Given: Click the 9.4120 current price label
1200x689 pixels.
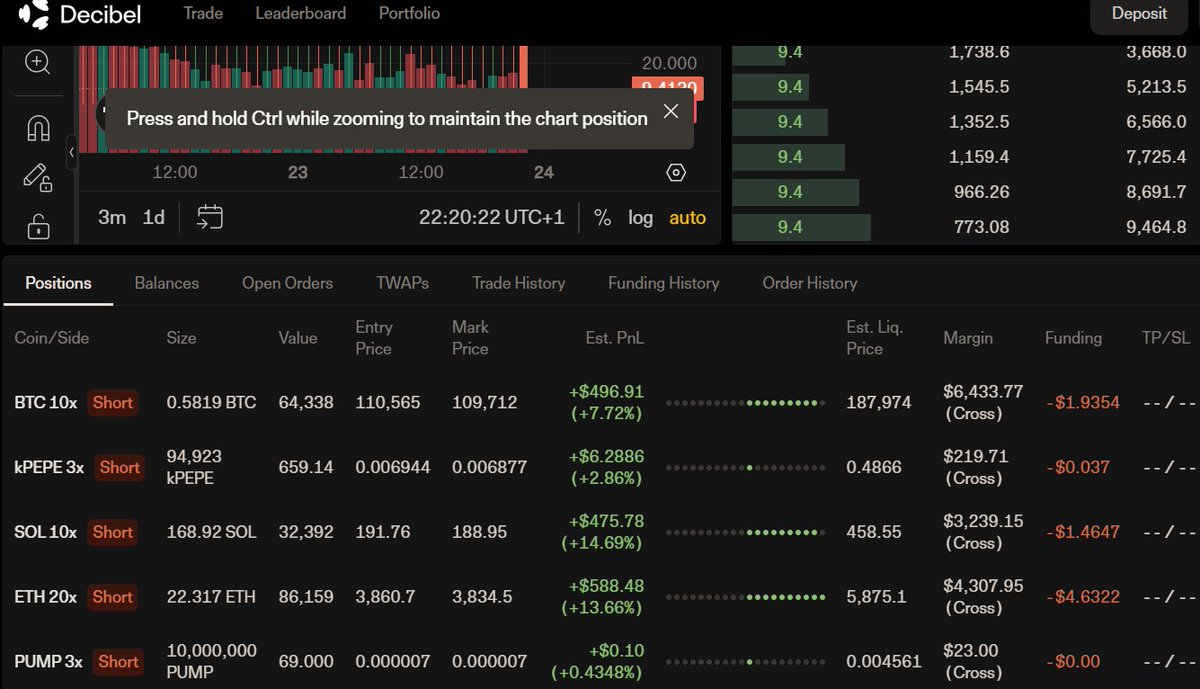Looking at the screenshot, I should coord(668,88).
